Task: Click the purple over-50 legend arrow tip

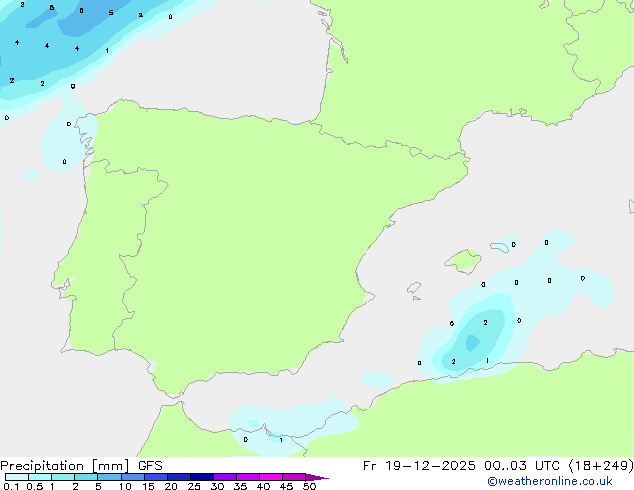Action: click(317, 477)
